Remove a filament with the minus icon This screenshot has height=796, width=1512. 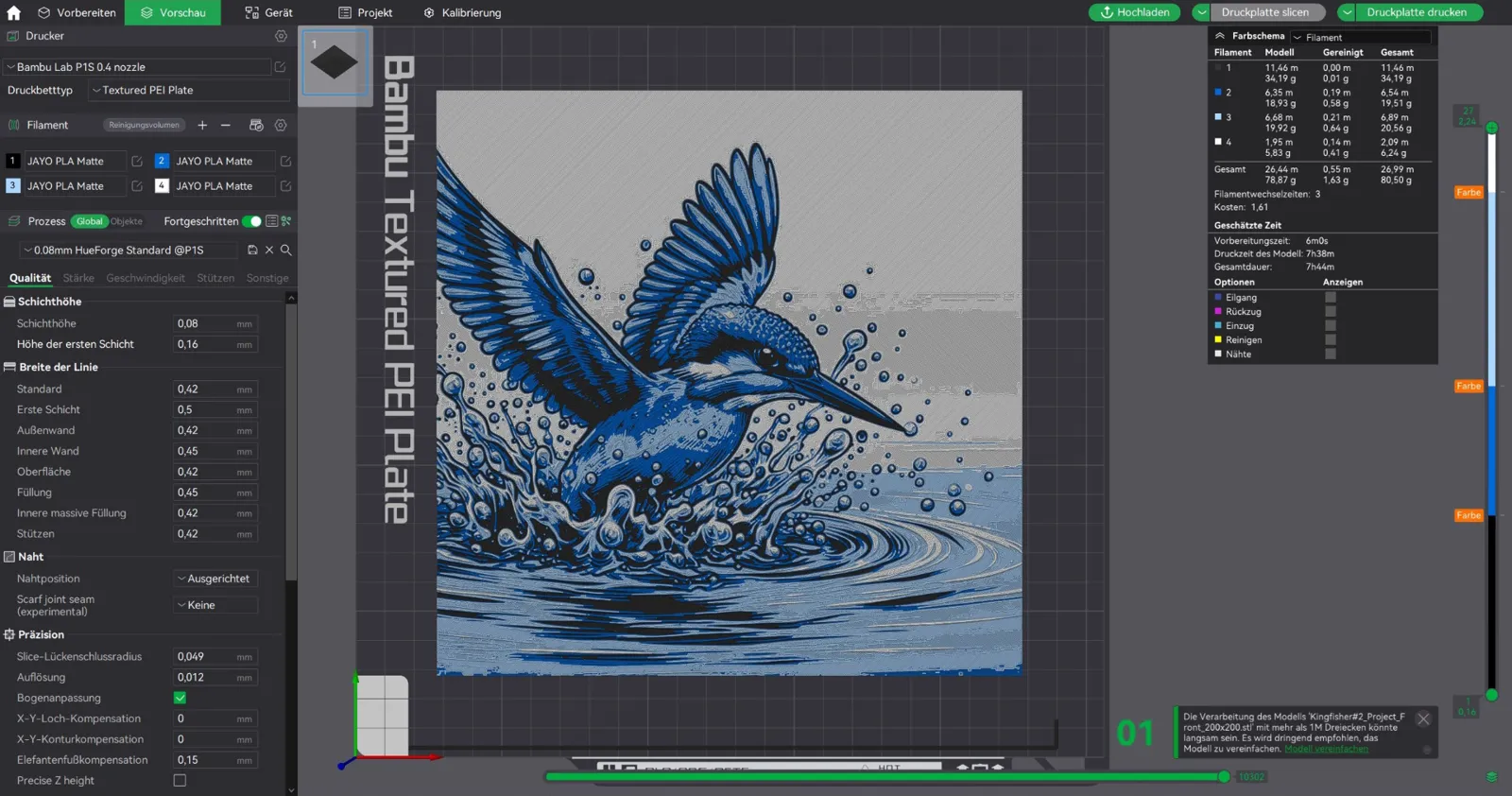226,125
